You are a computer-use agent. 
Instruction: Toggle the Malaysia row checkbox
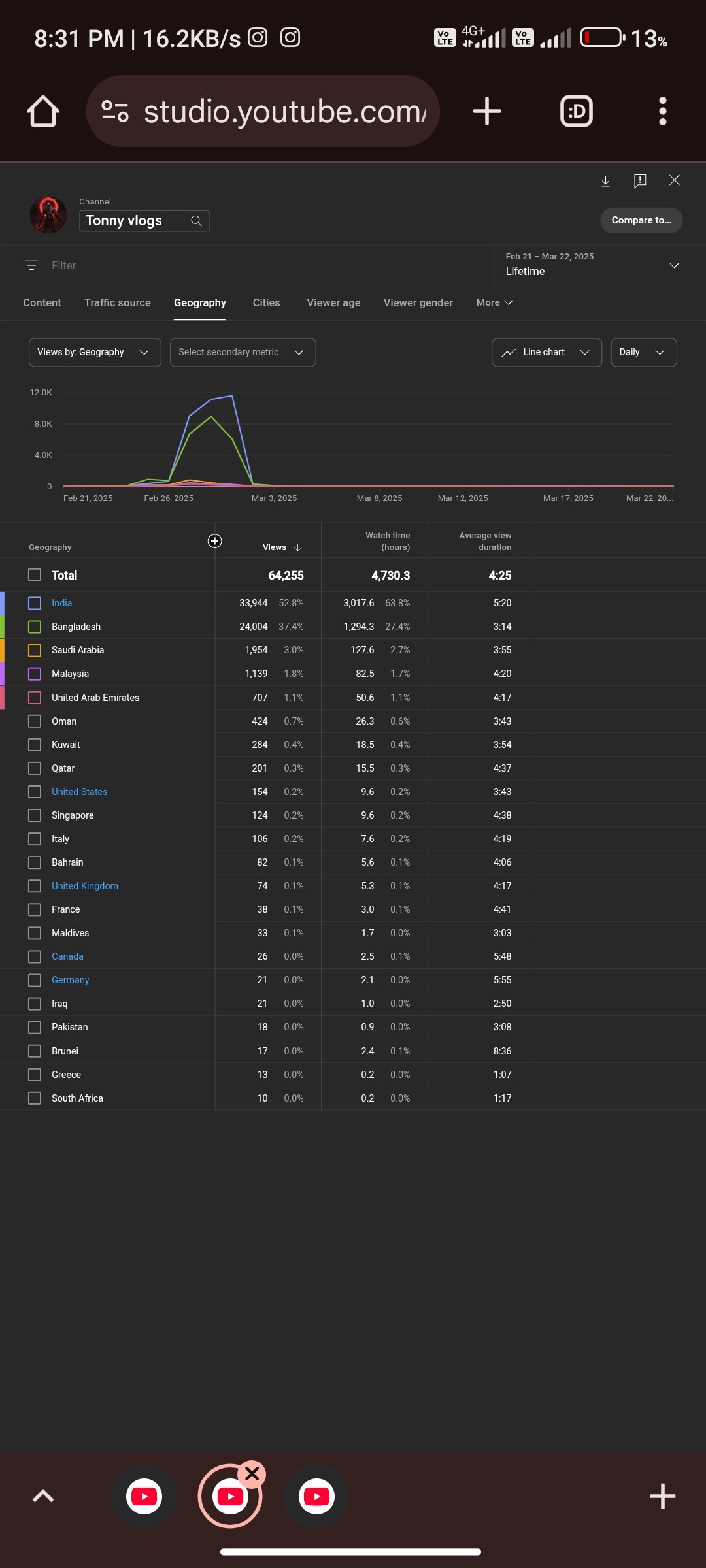(35, 674)
